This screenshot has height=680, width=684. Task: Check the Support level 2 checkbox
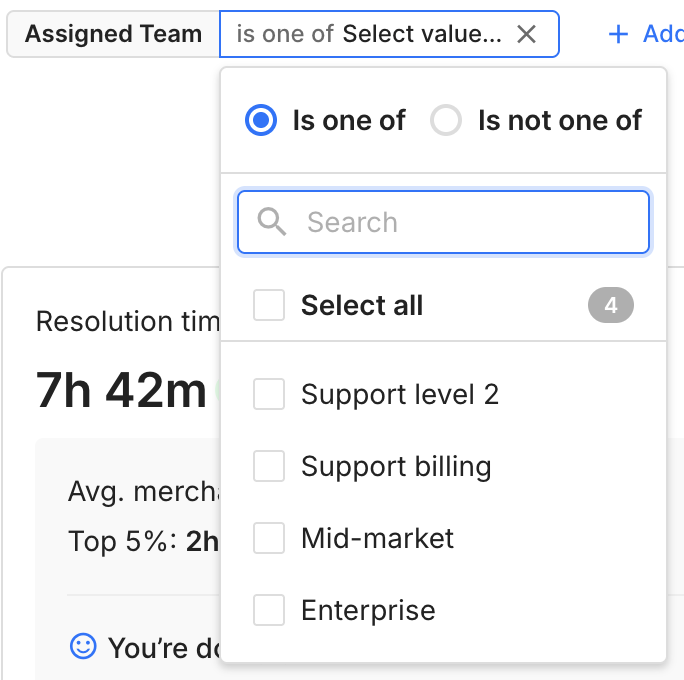click(x=269, y=394)
